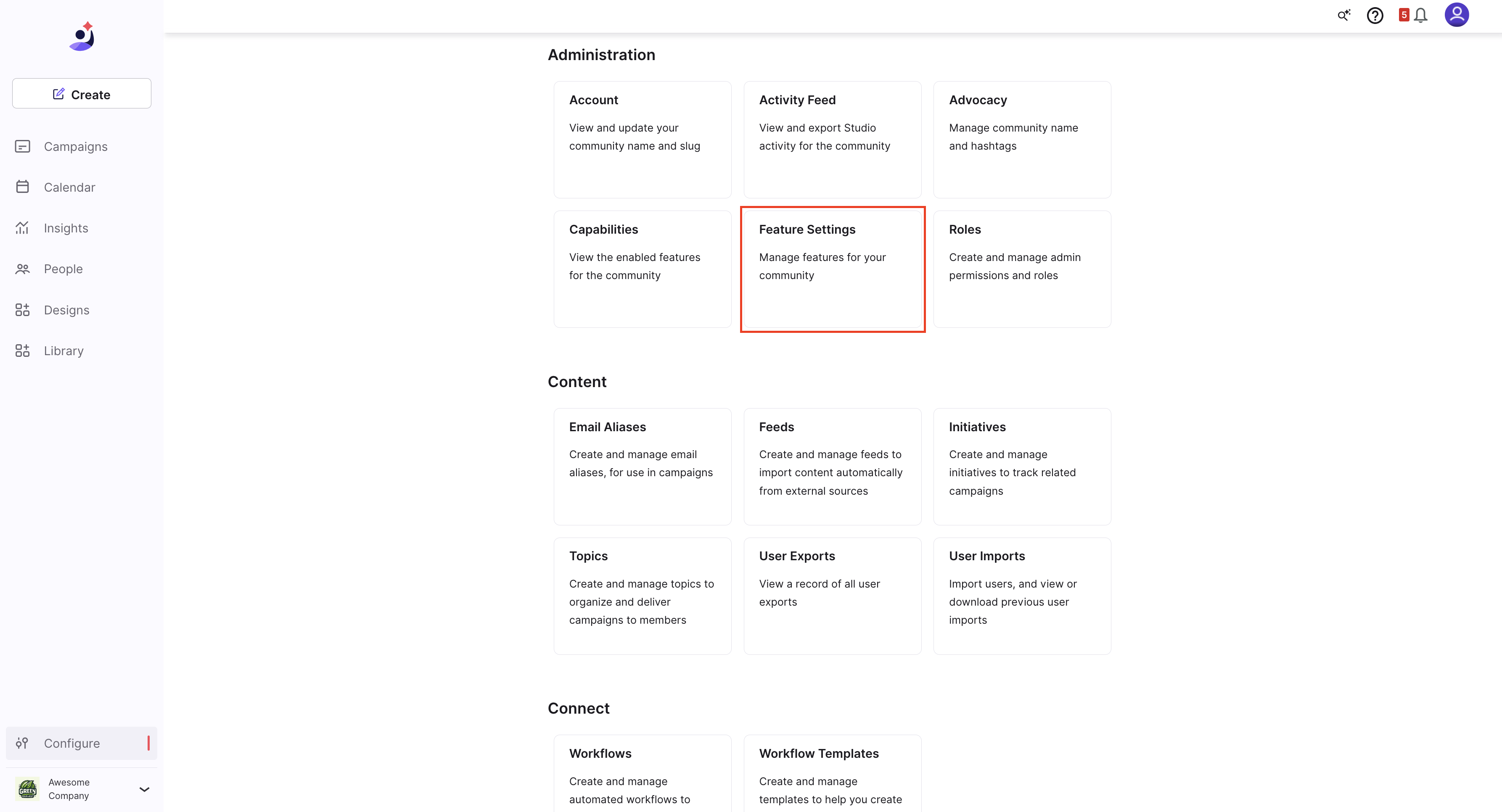
Task: Click the search sparkle icon in header
Action: pyautogui.click(x=1343, y=15)
